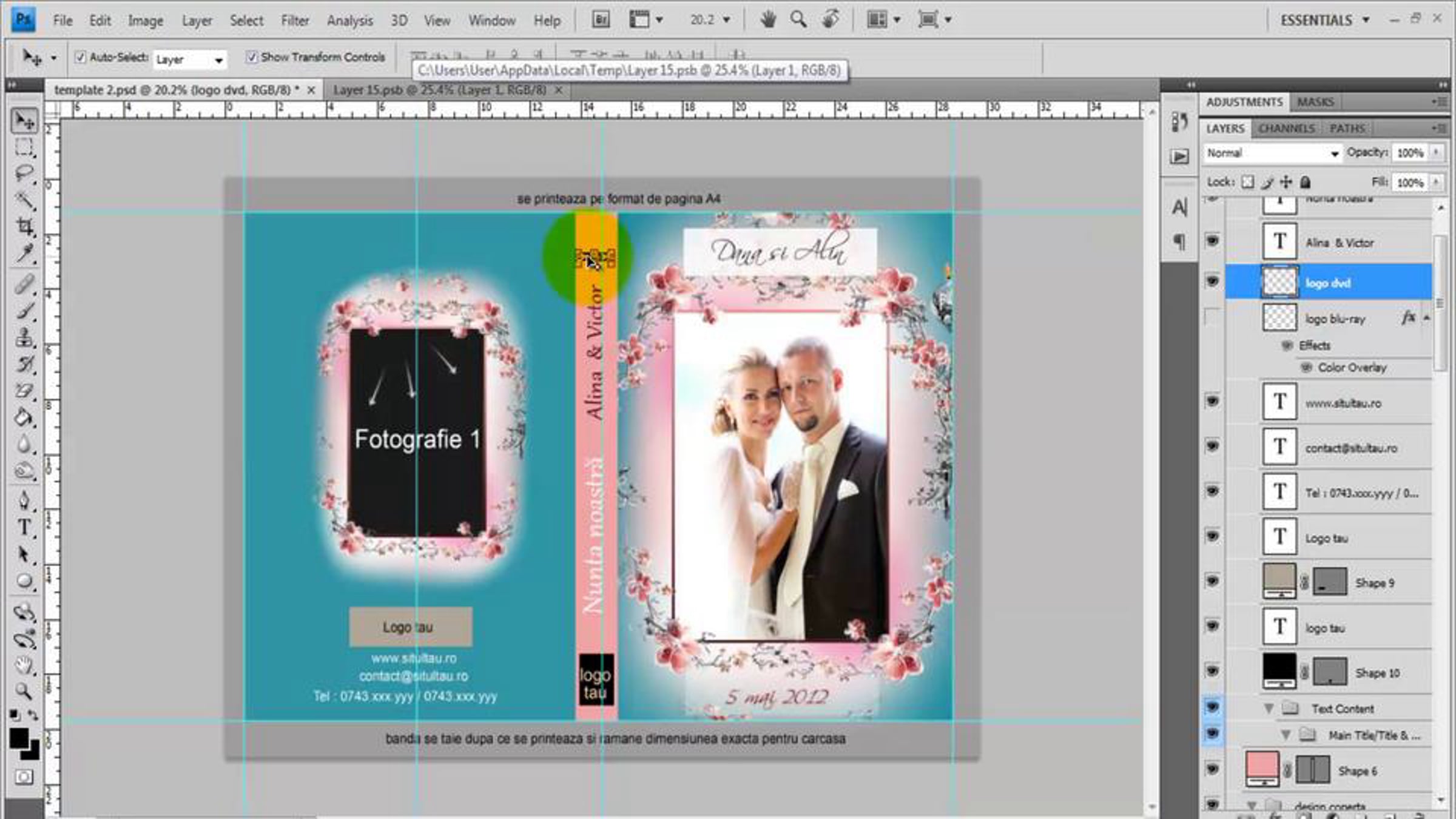Switch to the Channels tab
The width and height of the screenshot is (1456, 819).
pos(1286,129)
